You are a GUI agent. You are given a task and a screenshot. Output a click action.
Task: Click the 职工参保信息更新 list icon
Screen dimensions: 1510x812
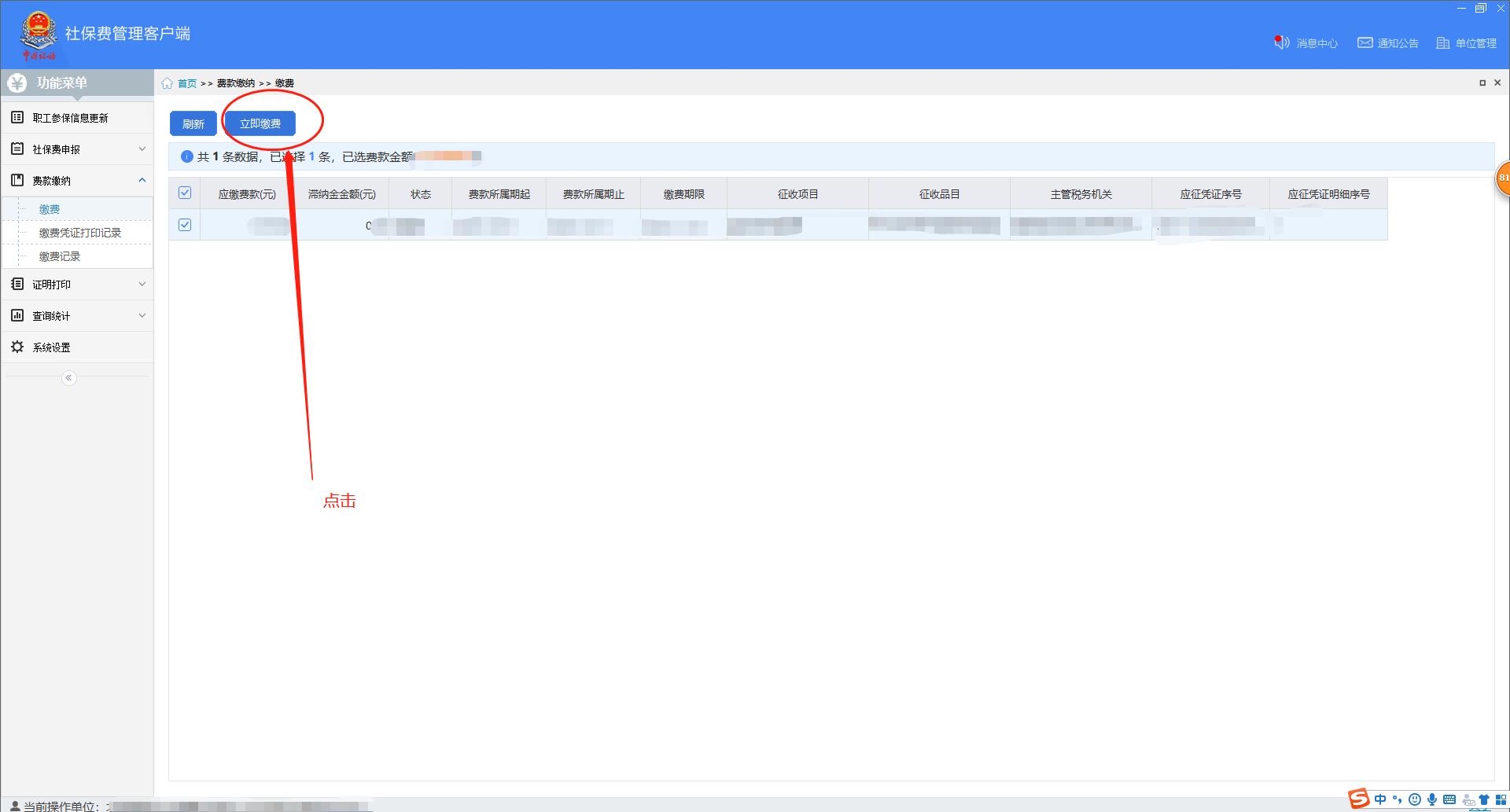[17, 117]
